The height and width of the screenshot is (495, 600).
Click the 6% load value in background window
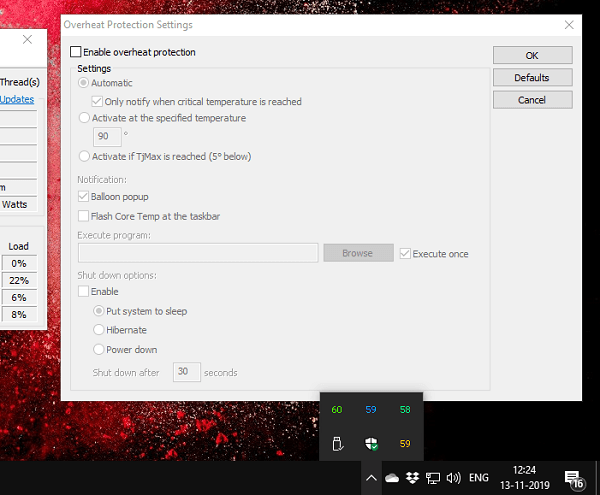click(19, 298)
